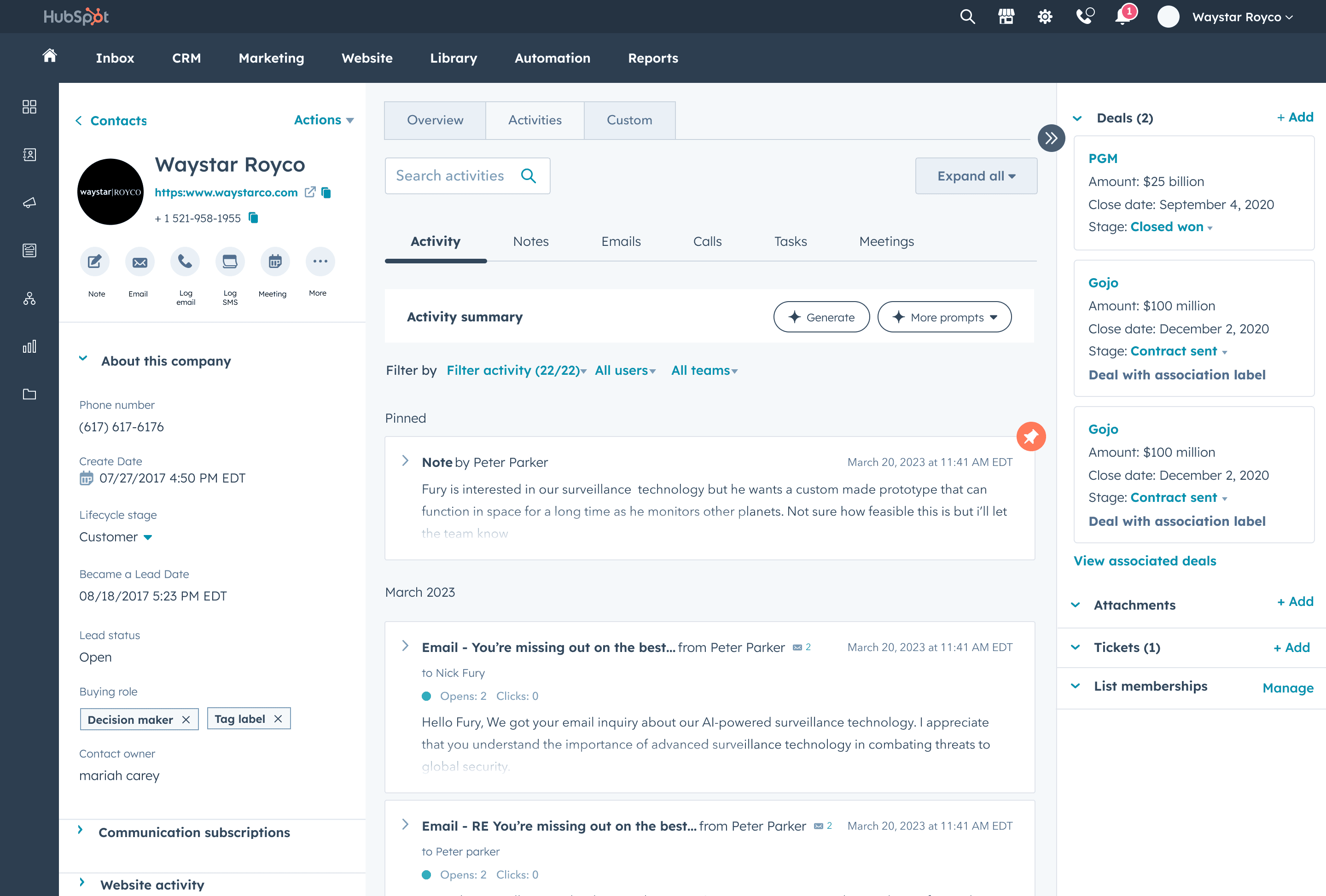Screen dimensions: 1326x896
Task: Copy the company website URL
Action: [x=326, y=193]
